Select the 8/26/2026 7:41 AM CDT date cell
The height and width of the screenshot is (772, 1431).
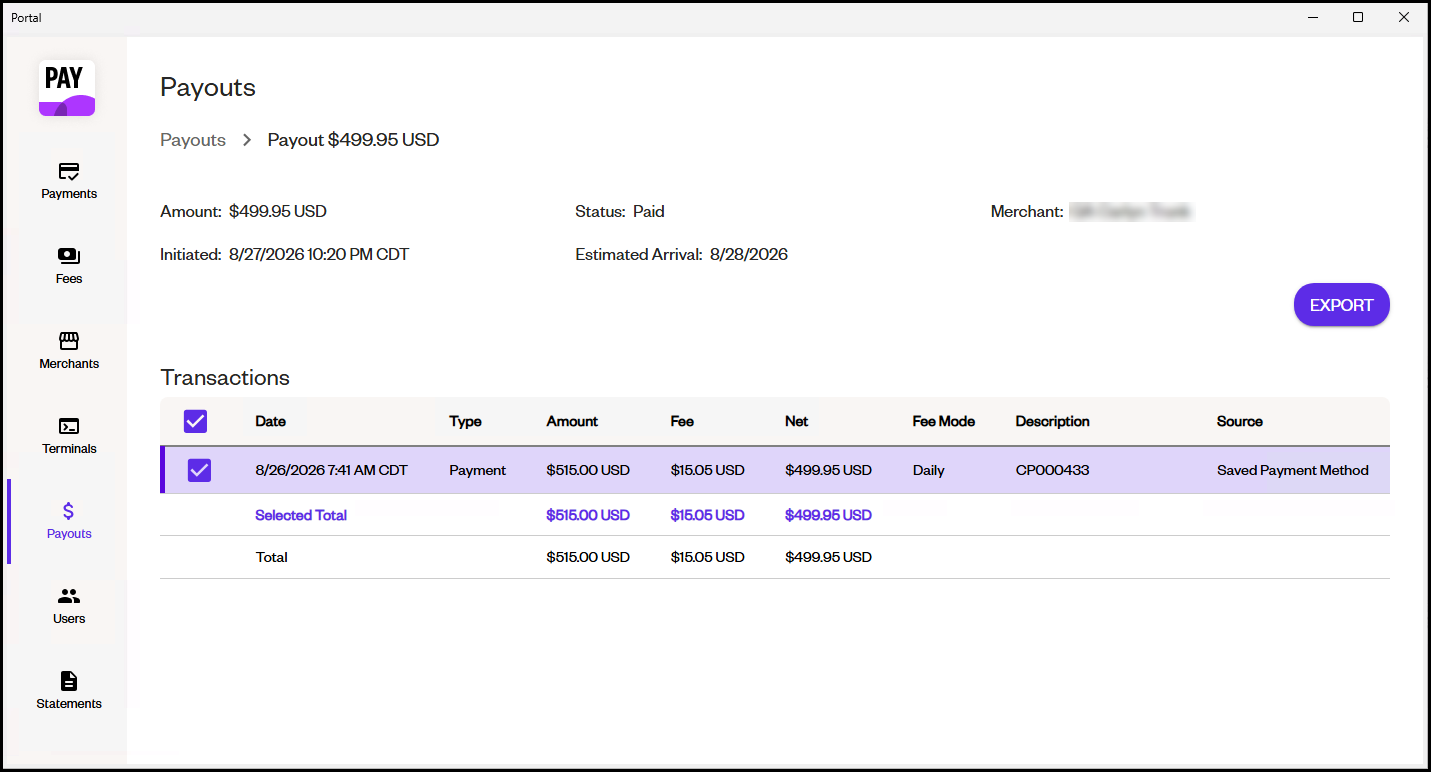point(331,470)
